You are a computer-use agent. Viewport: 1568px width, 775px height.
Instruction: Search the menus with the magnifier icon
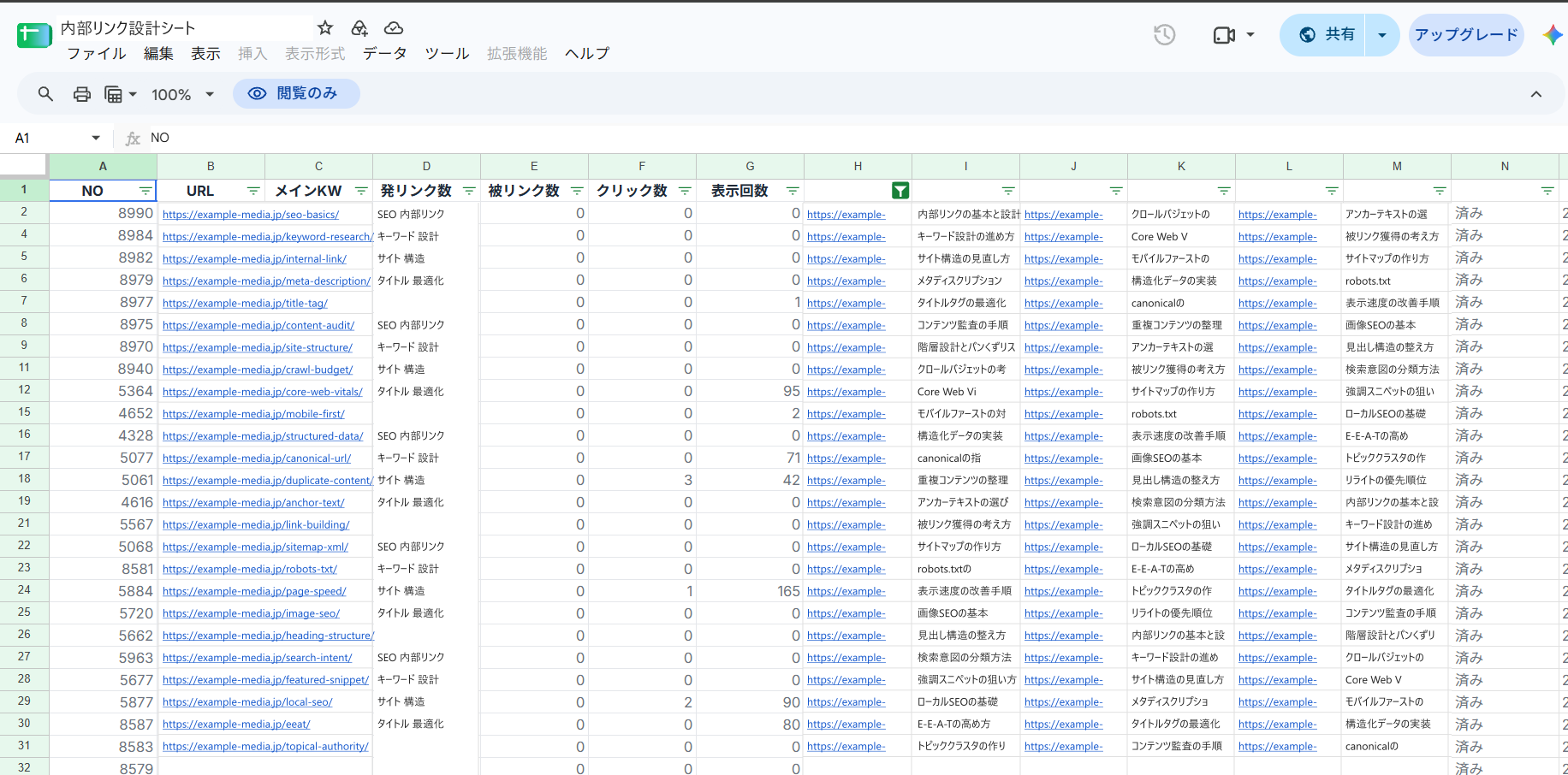pyautogui.click(x=45, y=94)
